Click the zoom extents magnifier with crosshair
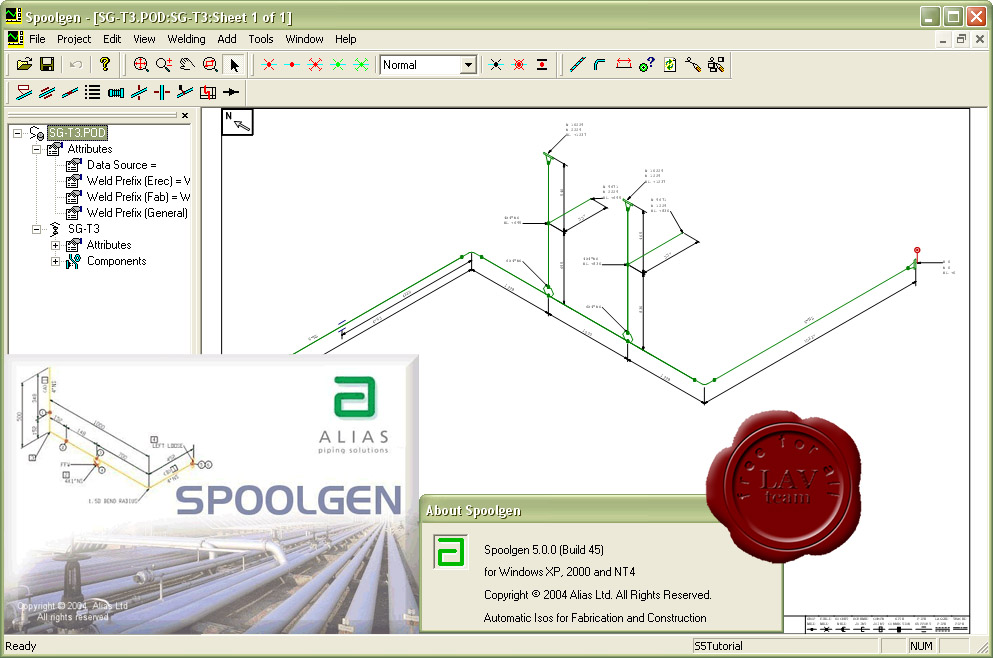 141,65
